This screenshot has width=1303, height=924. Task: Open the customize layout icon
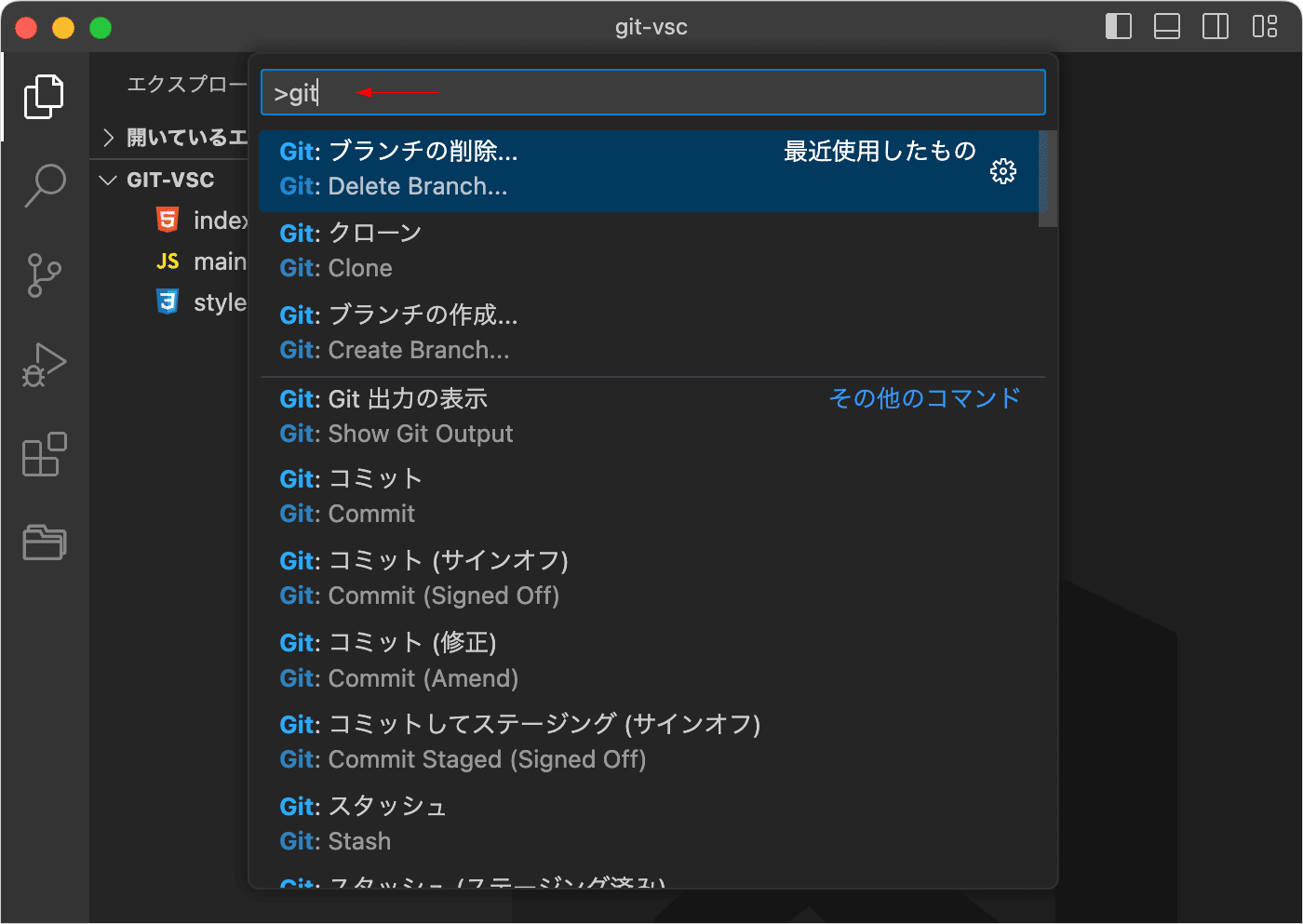pos(1264,27)
